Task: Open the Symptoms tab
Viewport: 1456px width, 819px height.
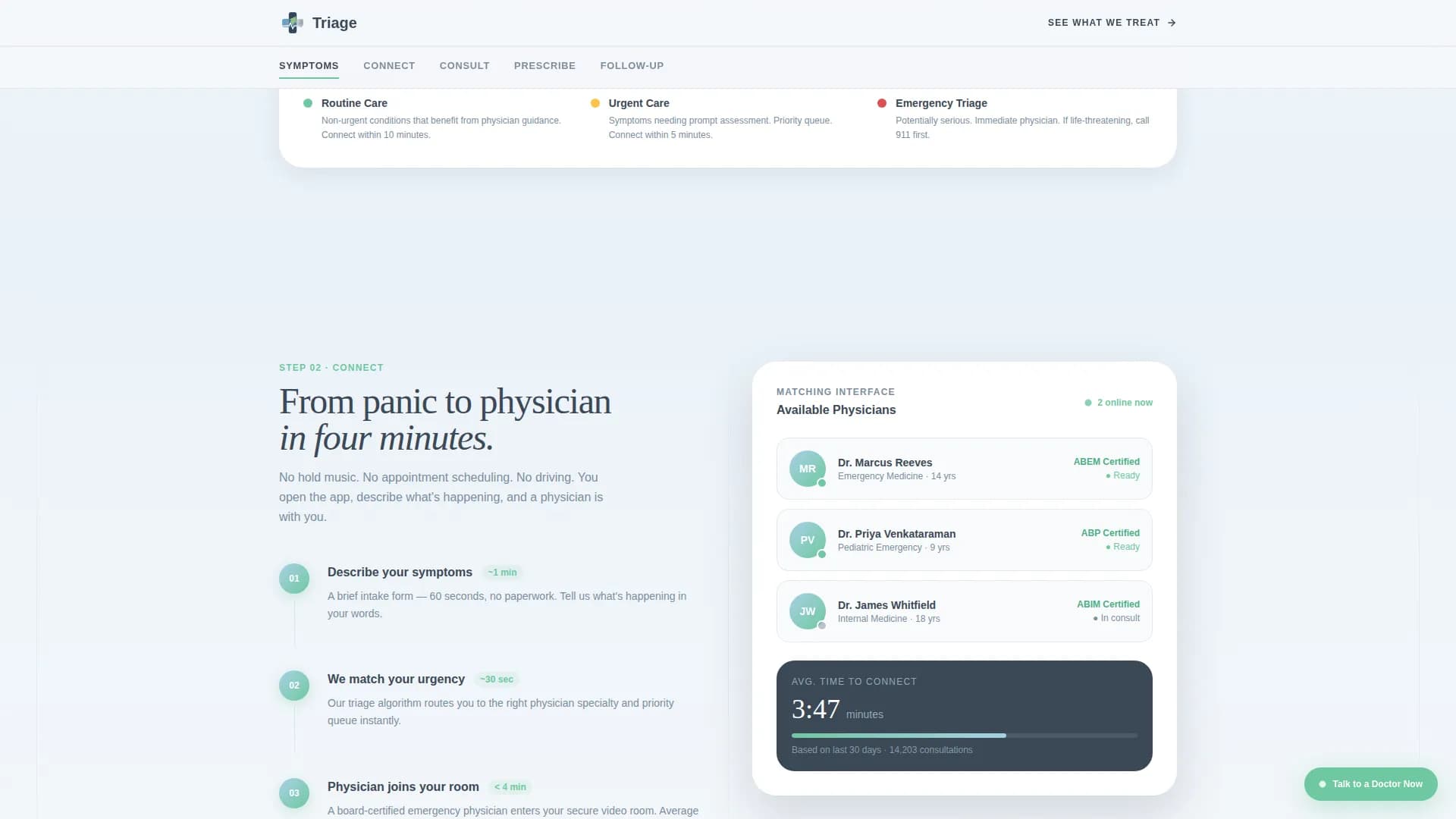Action: [x=309, y=66]
